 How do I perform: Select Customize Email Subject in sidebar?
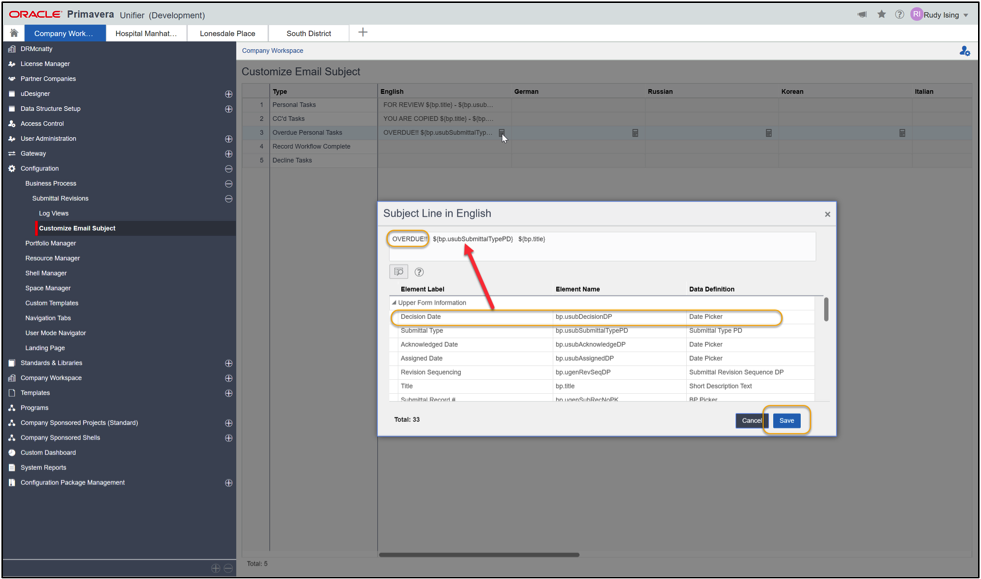point(77,228)
